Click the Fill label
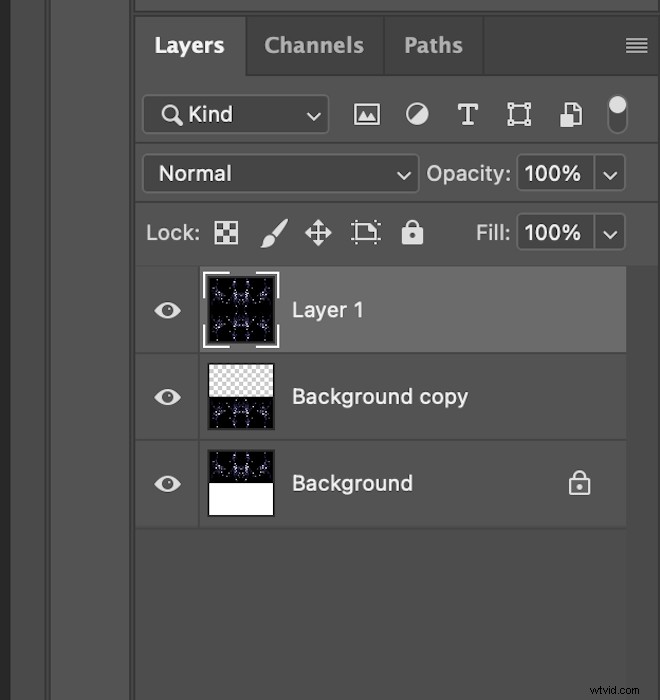Image resolution: width=660 pixels, height=700 pixels. click(x=493, y=233)
